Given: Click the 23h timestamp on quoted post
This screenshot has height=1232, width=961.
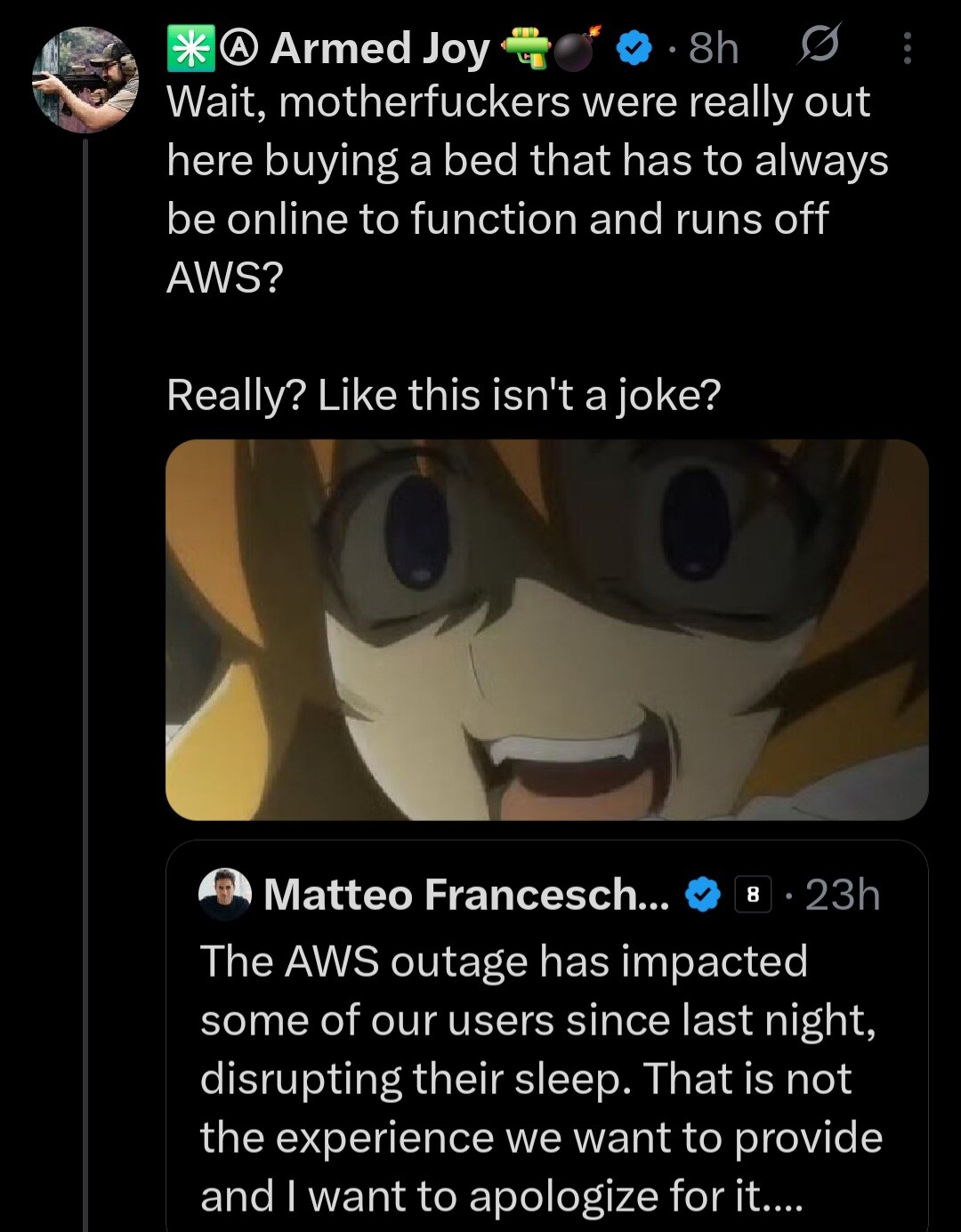Looking at the screenshot, I should click(x=843, y=895).
